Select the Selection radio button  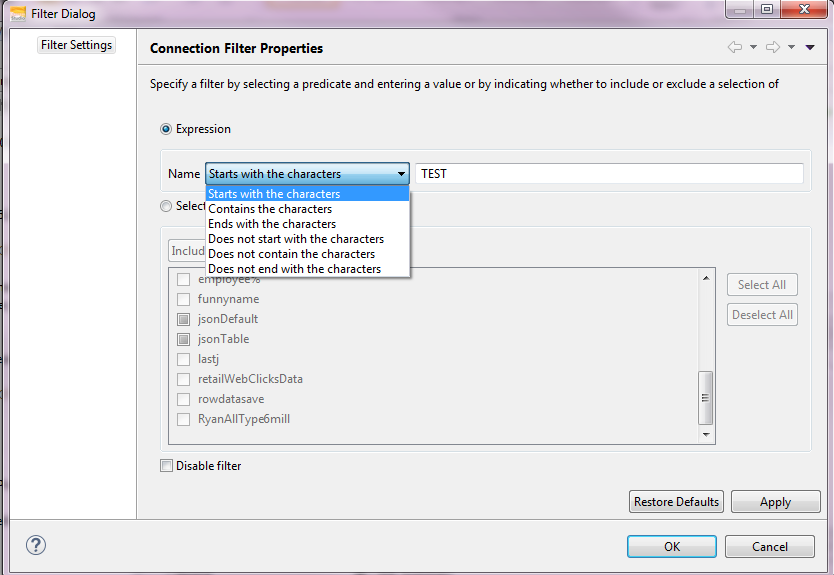tap(166, 206)
